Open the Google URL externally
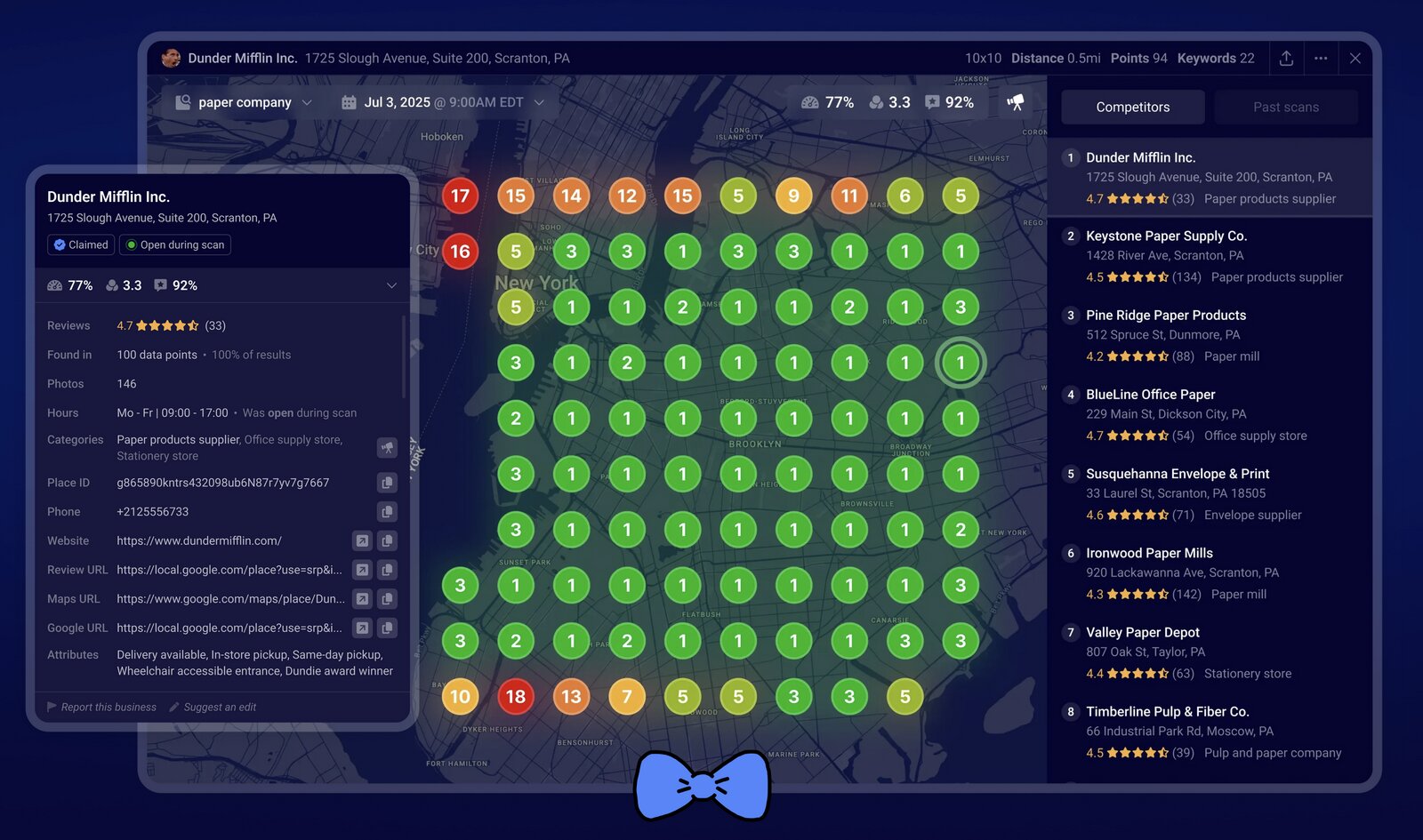Screen dimensions: 1423x840 [362, 628]
